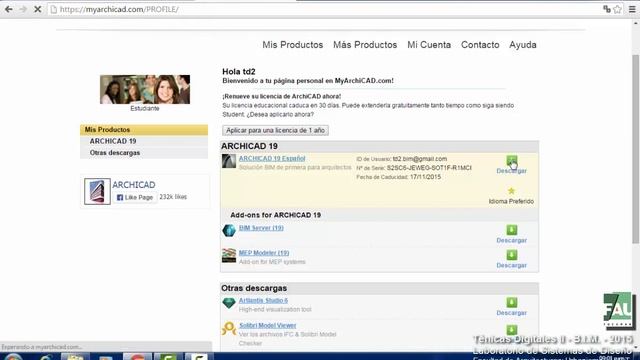Open Más Productos top menu
This screenshot has width=640, height=360.
pyautogui.click(x=365, y=45)
